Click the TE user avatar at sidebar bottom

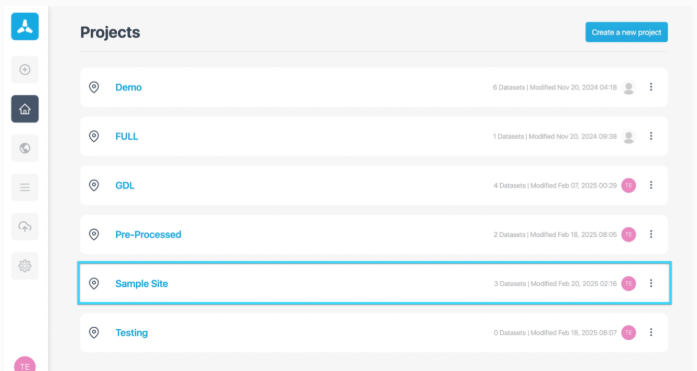(x=25, y=365)
